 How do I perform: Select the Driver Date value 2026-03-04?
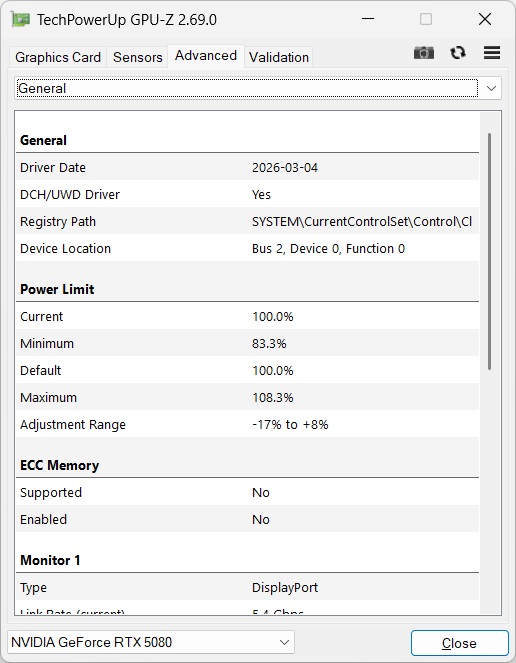click(x=285, y=168)
